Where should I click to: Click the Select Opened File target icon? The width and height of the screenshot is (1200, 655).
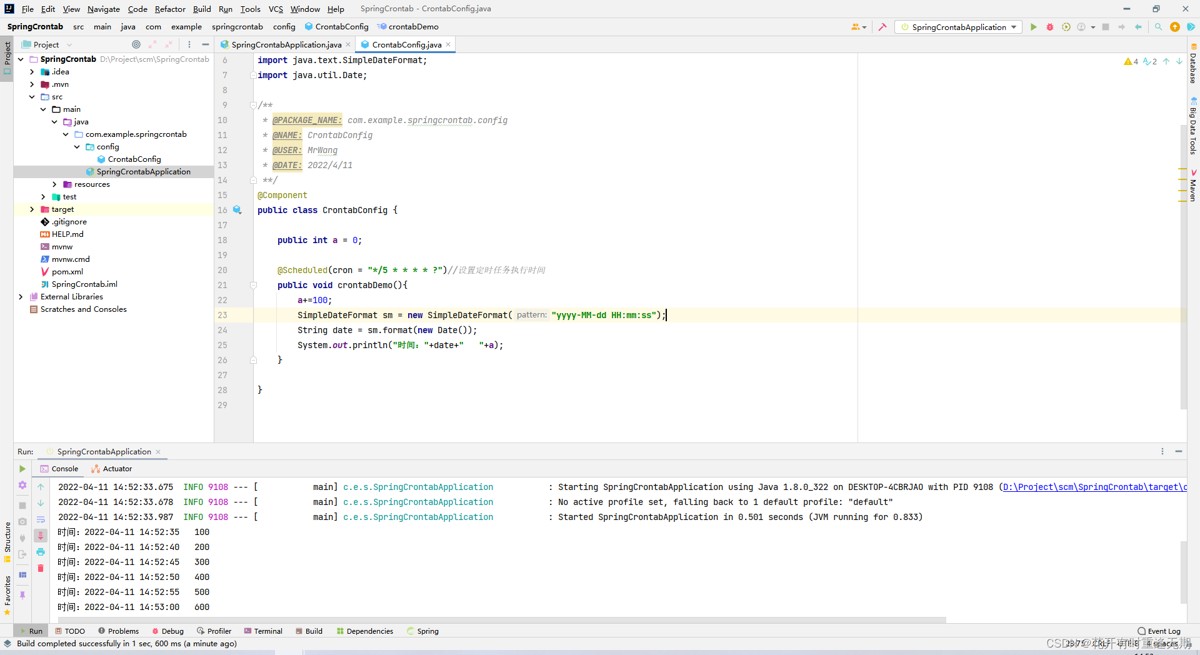coord(136,45)
